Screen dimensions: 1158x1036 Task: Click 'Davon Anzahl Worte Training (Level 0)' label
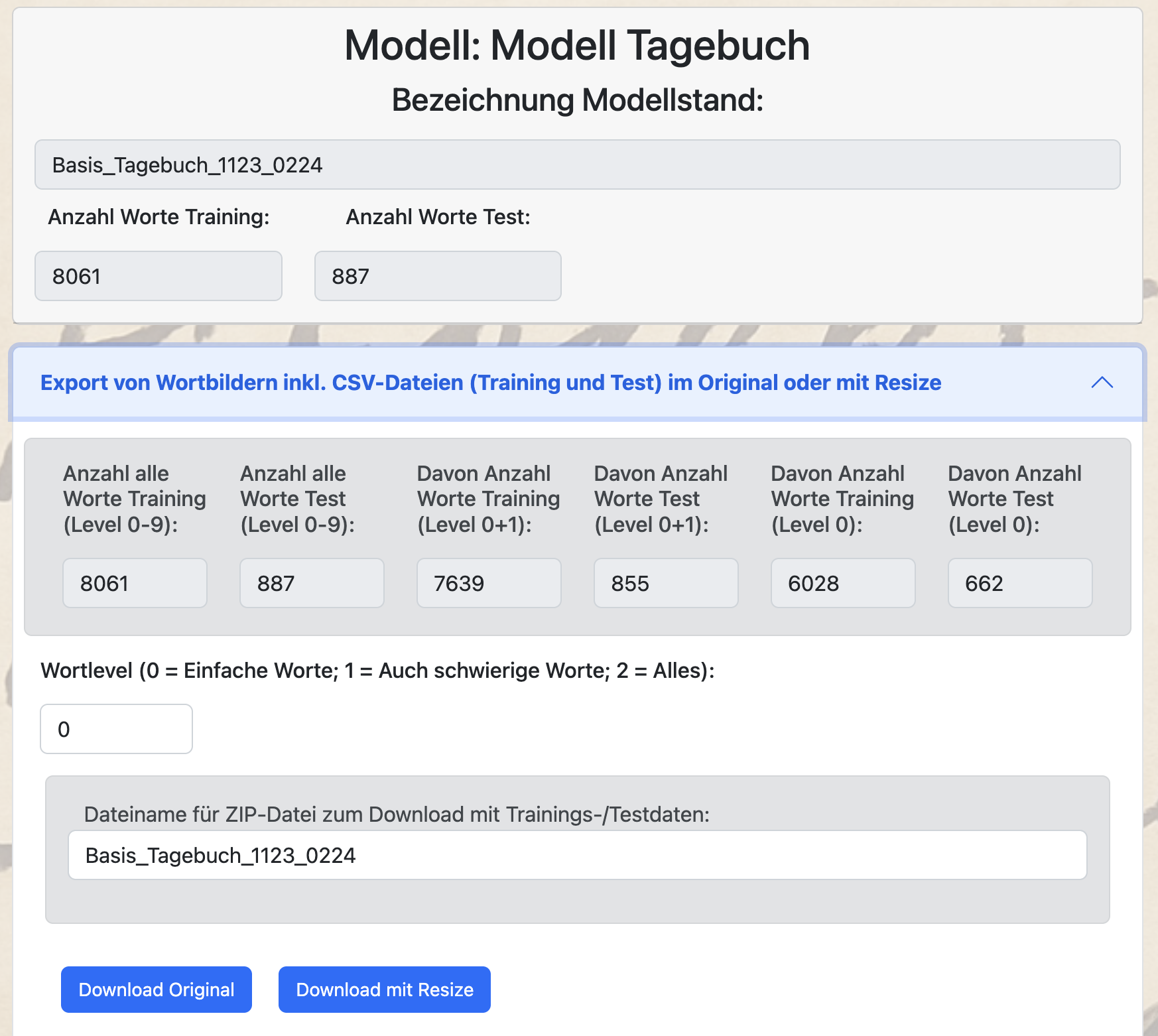click(x=843, y=499)
